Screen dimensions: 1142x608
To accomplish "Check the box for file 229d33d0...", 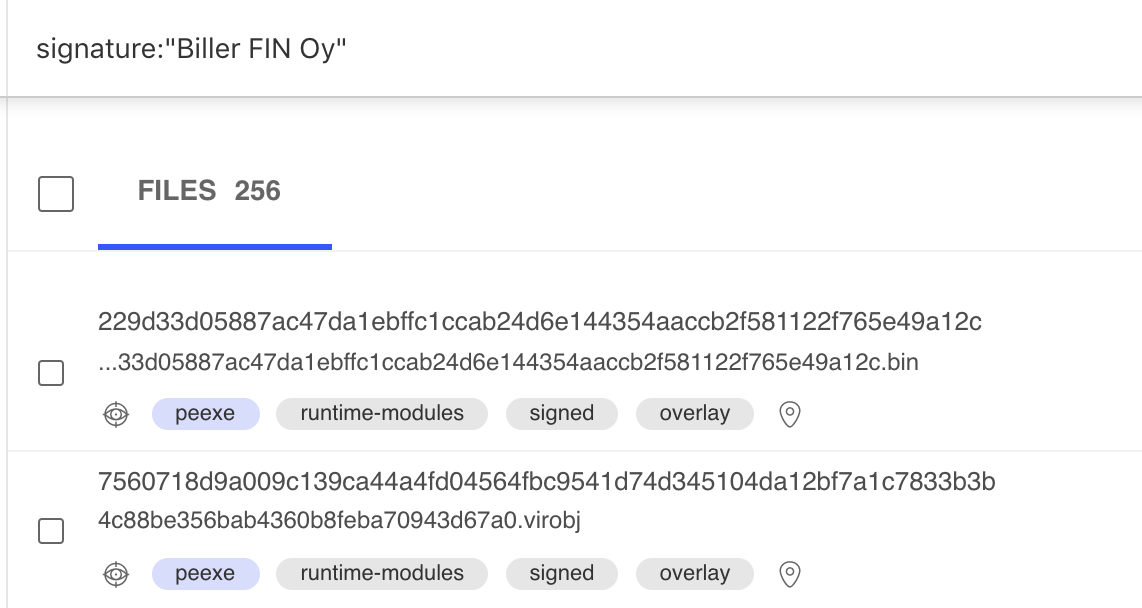I will [51, 373].
